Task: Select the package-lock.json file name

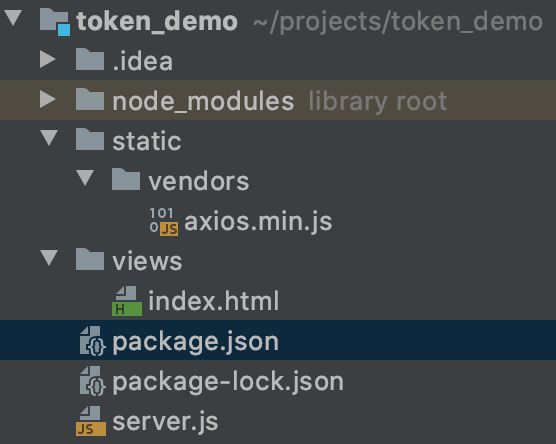Action: click(228, 382)
